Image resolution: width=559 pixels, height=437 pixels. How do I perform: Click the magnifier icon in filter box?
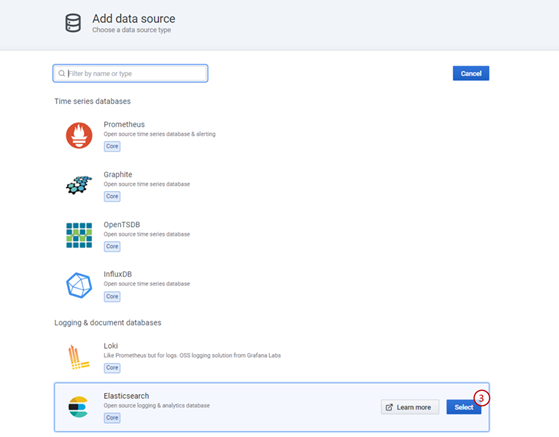coord(62,73)
